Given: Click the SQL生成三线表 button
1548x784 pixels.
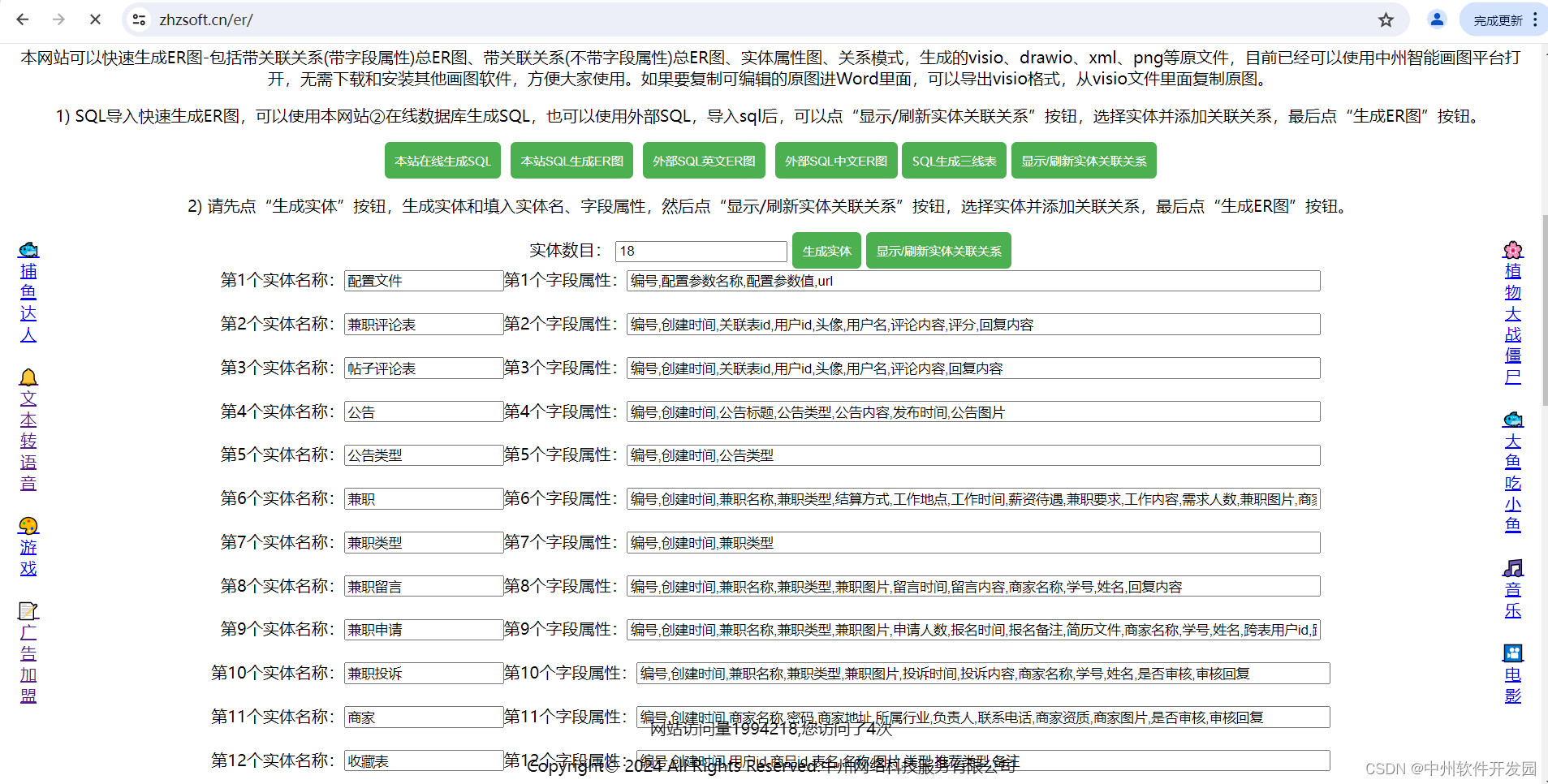Looking at the screenshot, I should pyautogui.click(x=954, y=161).
